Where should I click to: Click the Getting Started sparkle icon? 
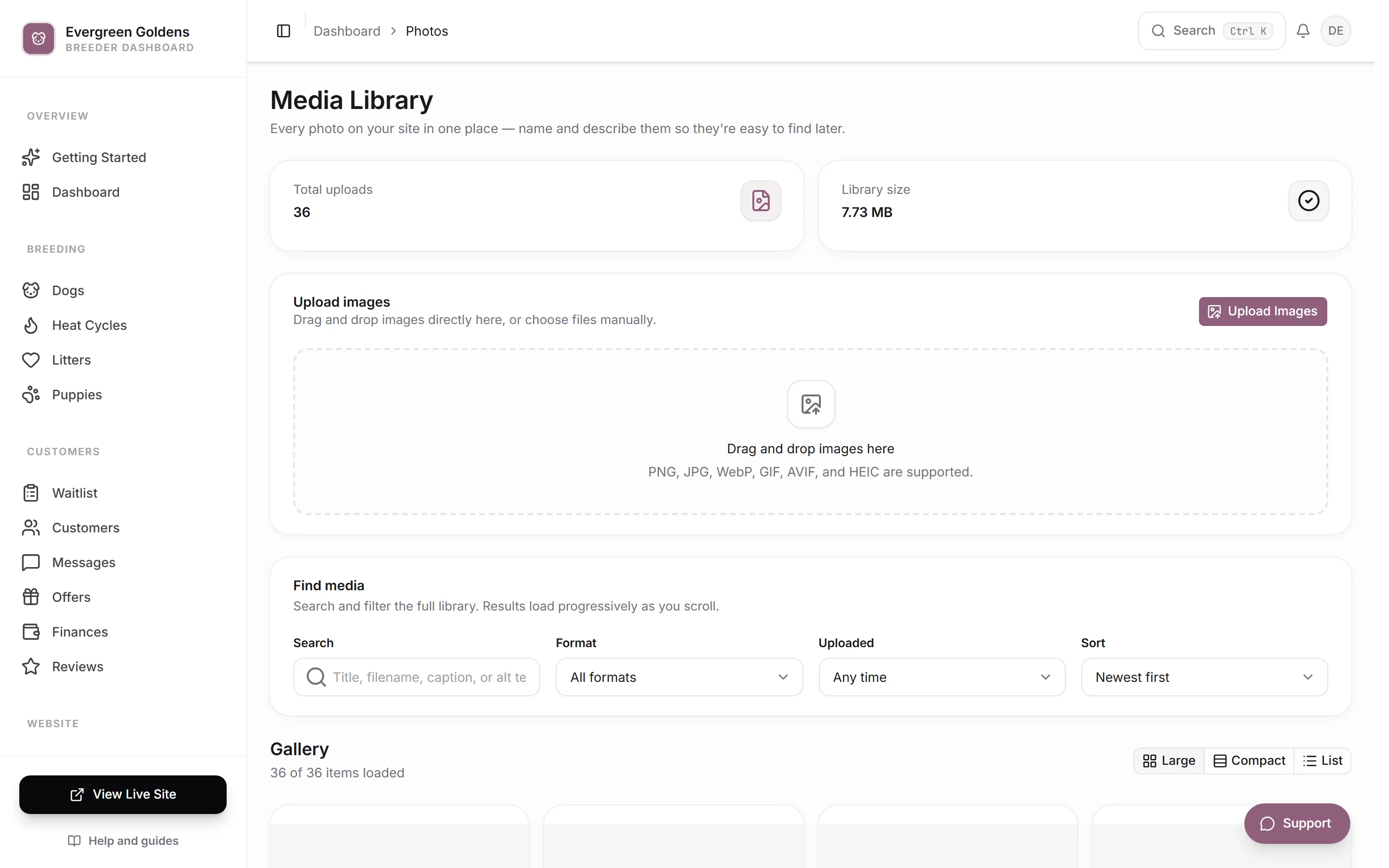pyautogui.click(x=31, y=157)
